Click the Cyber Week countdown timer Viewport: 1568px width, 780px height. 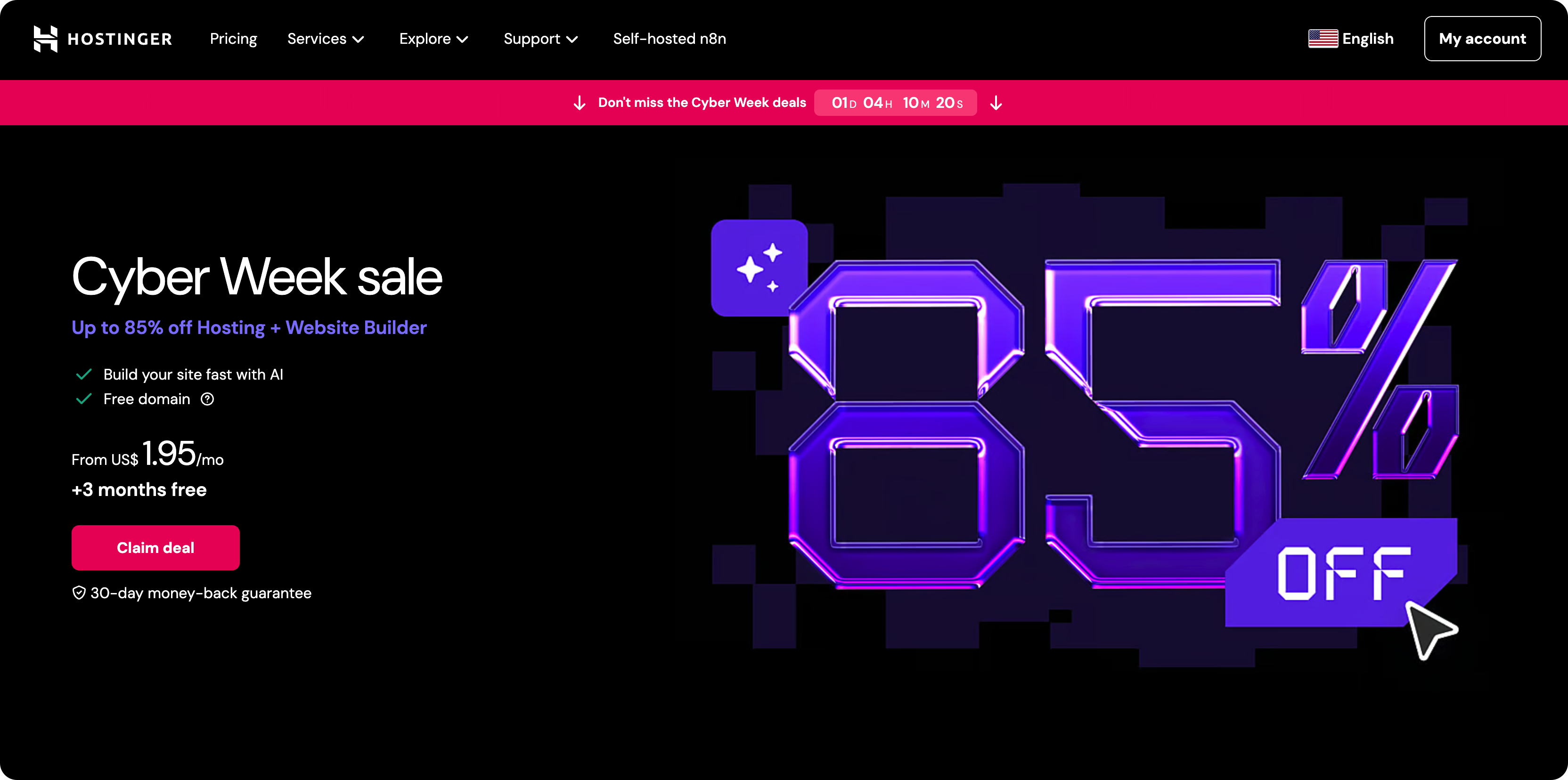[895, 103]
